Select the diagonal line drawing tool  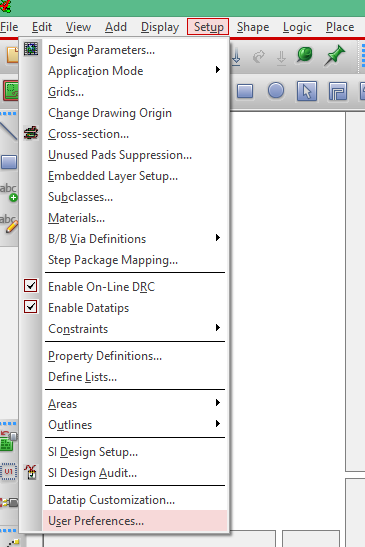click(x=8, y=131)
